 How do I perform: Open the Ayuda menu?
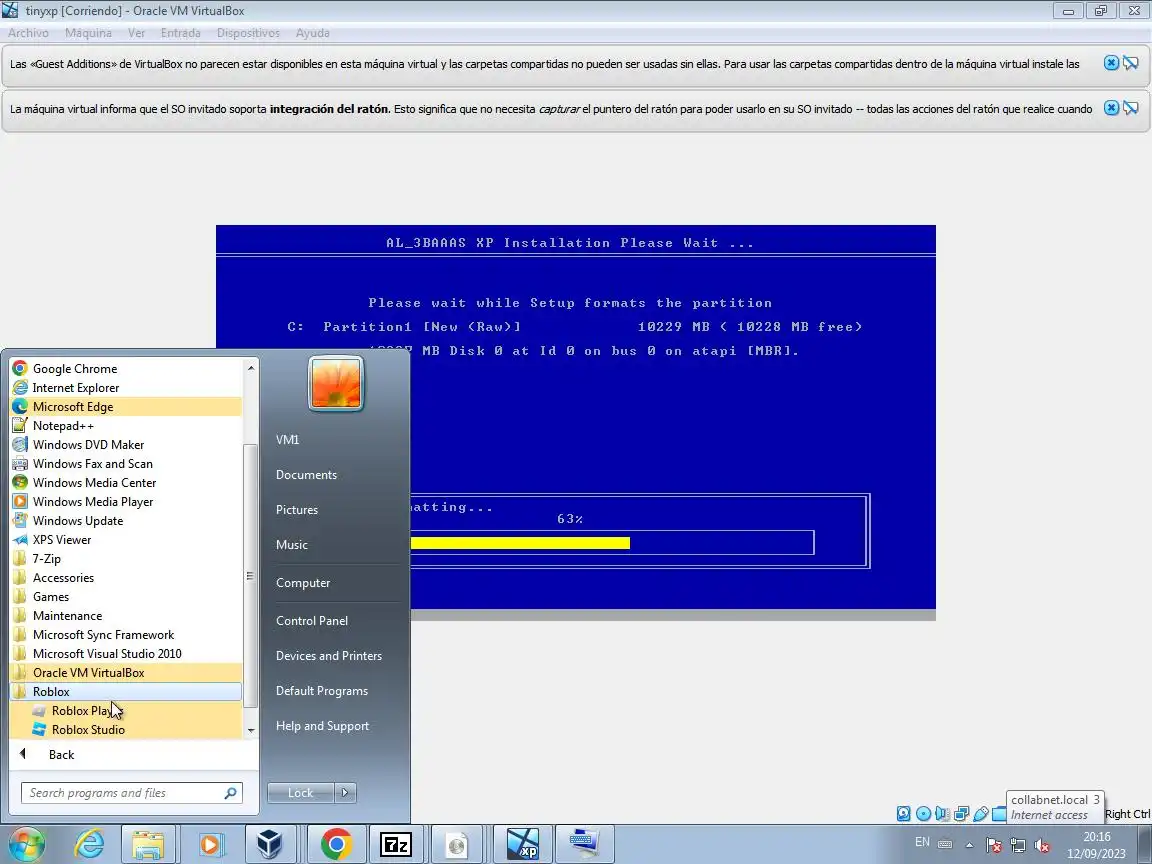coord(312,33)
